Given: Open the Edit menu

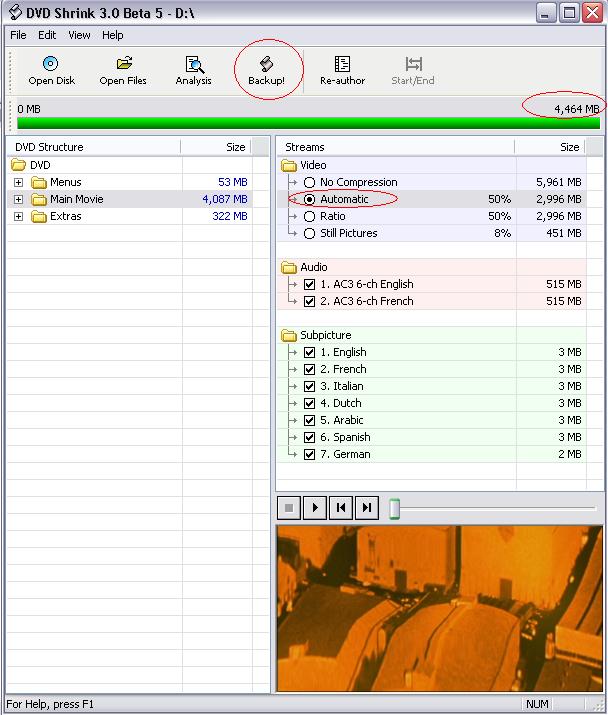Looking at the screenshot, I should tap(47, 35).
